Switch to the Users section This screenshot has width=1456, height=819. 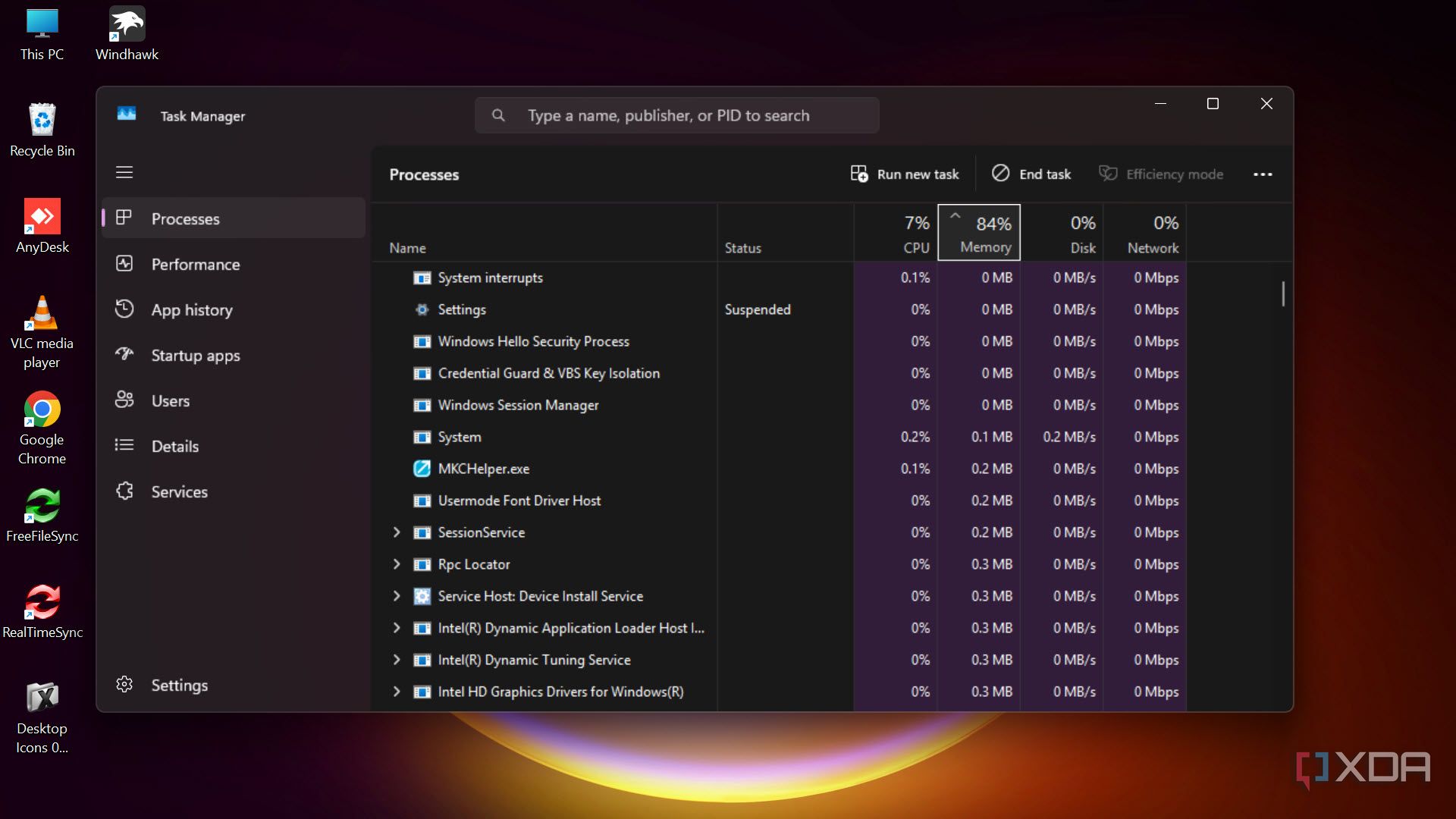pos(170,400)
